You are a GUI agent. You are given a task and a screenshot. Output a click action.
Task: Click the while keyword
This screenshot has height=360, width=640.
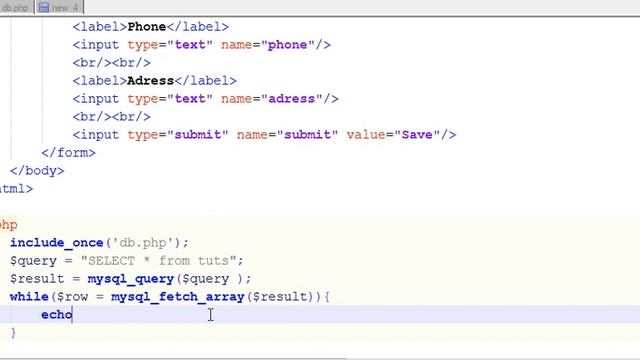pyautogui.click(x=29, y=297)
